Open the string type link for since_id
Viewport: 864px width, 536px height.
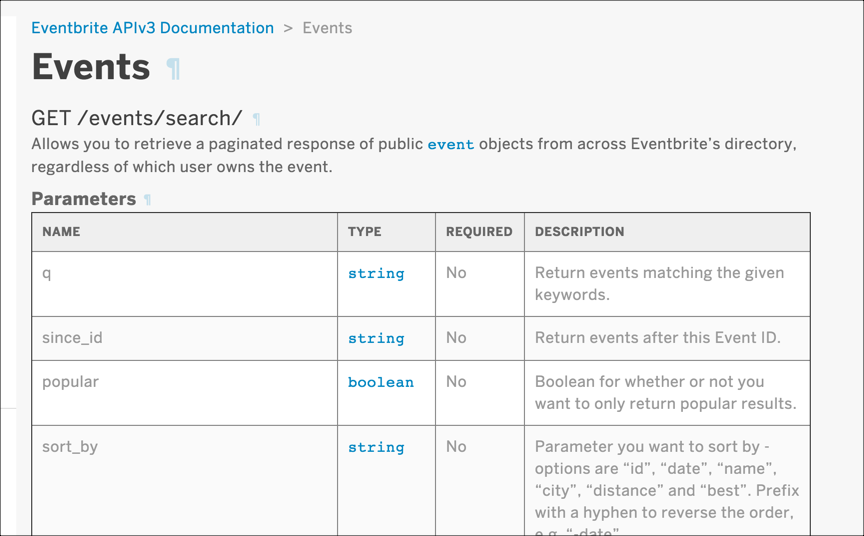(376, 338)
